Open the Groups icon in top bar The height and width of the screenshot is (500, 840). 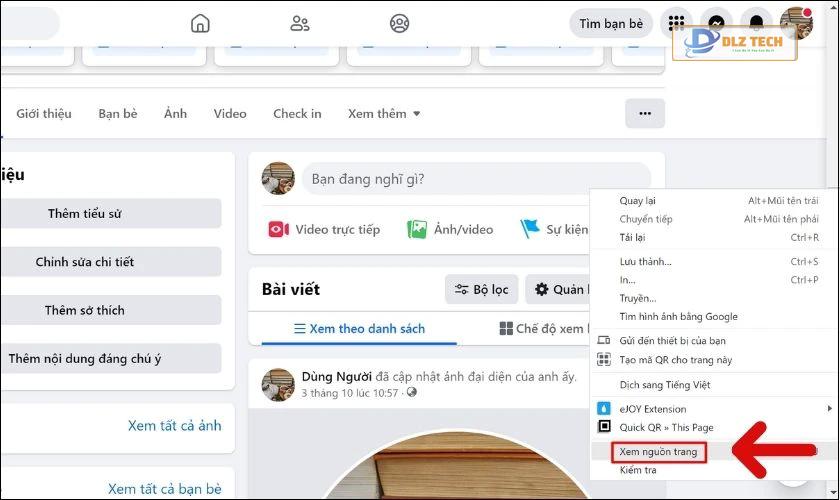(399, 24)
